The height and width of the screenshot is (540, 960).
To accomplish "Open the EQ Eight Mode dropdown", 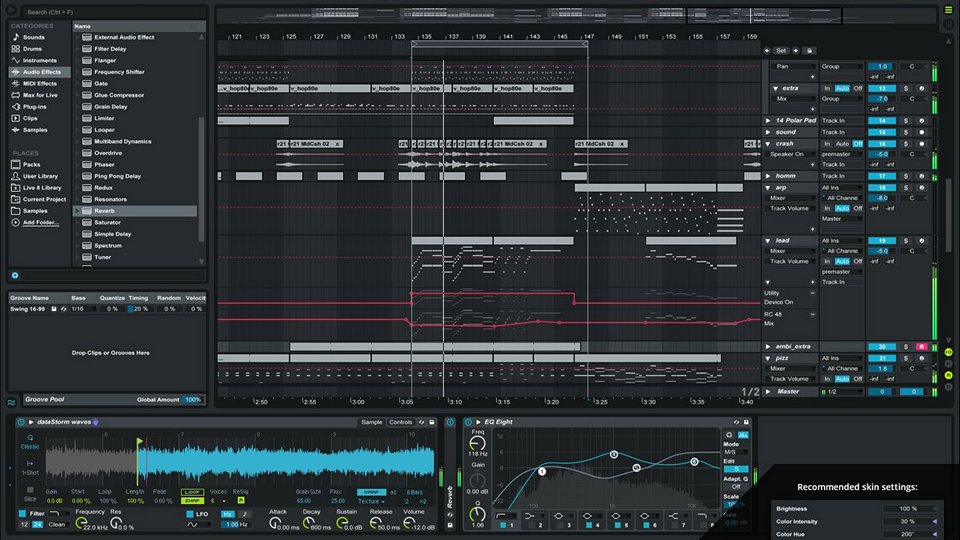I will pos(736,450).
